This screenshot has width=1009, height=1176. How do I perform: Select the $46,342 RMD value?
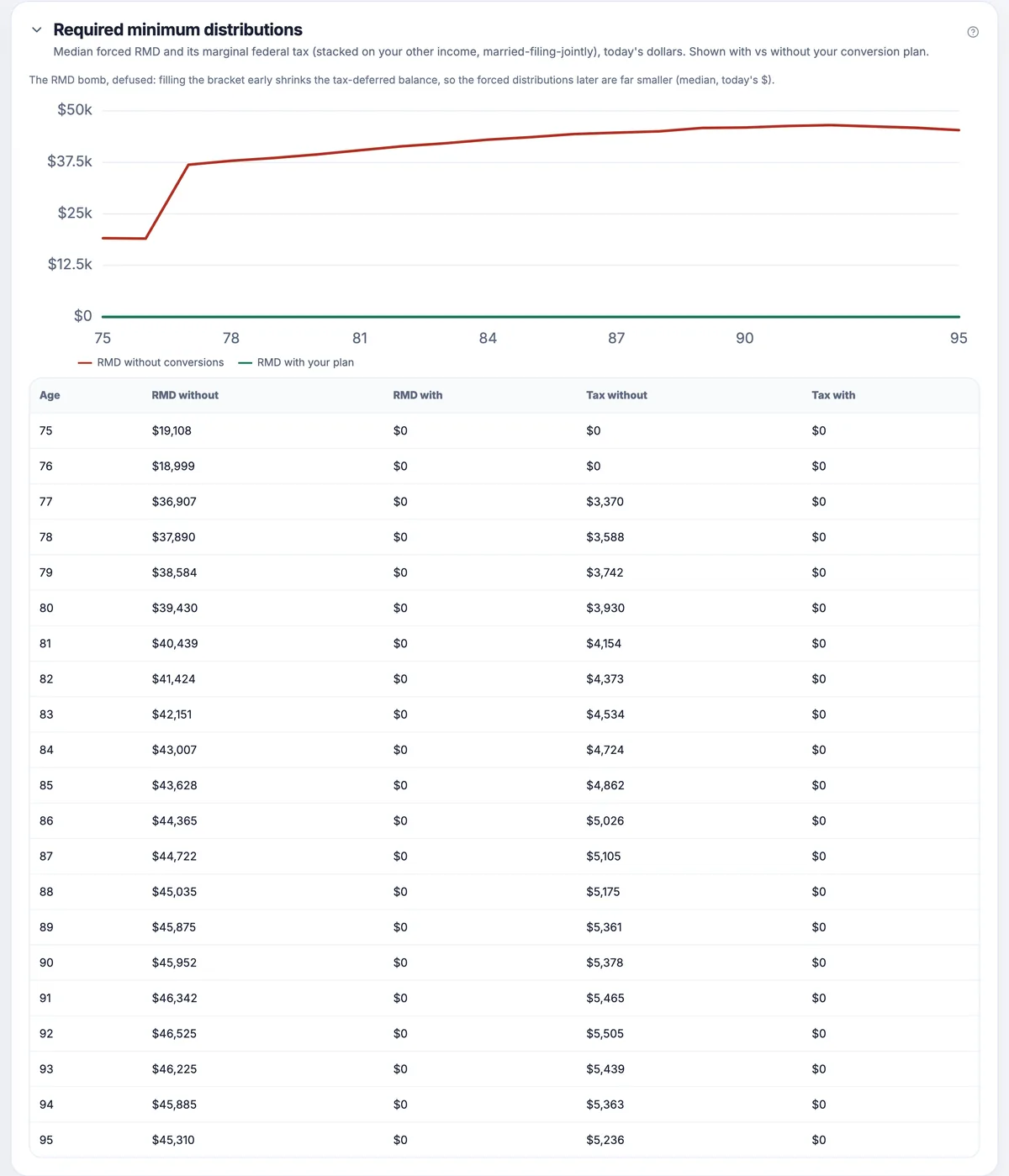tap(174, 998)
